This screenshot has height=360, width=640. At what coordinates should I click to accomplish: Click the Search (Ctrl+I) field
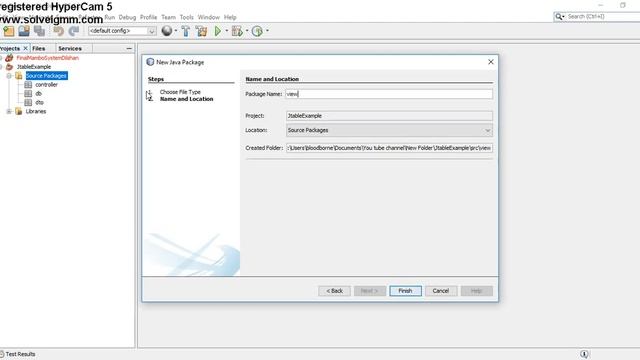[603, 16]
